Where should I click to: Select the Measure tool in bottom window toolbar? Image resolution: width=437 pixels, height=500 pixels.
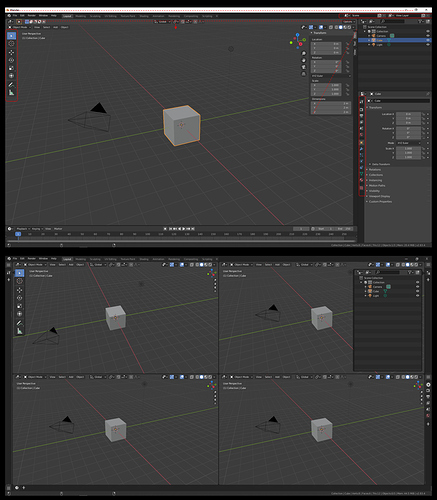[x=20, y=331]
